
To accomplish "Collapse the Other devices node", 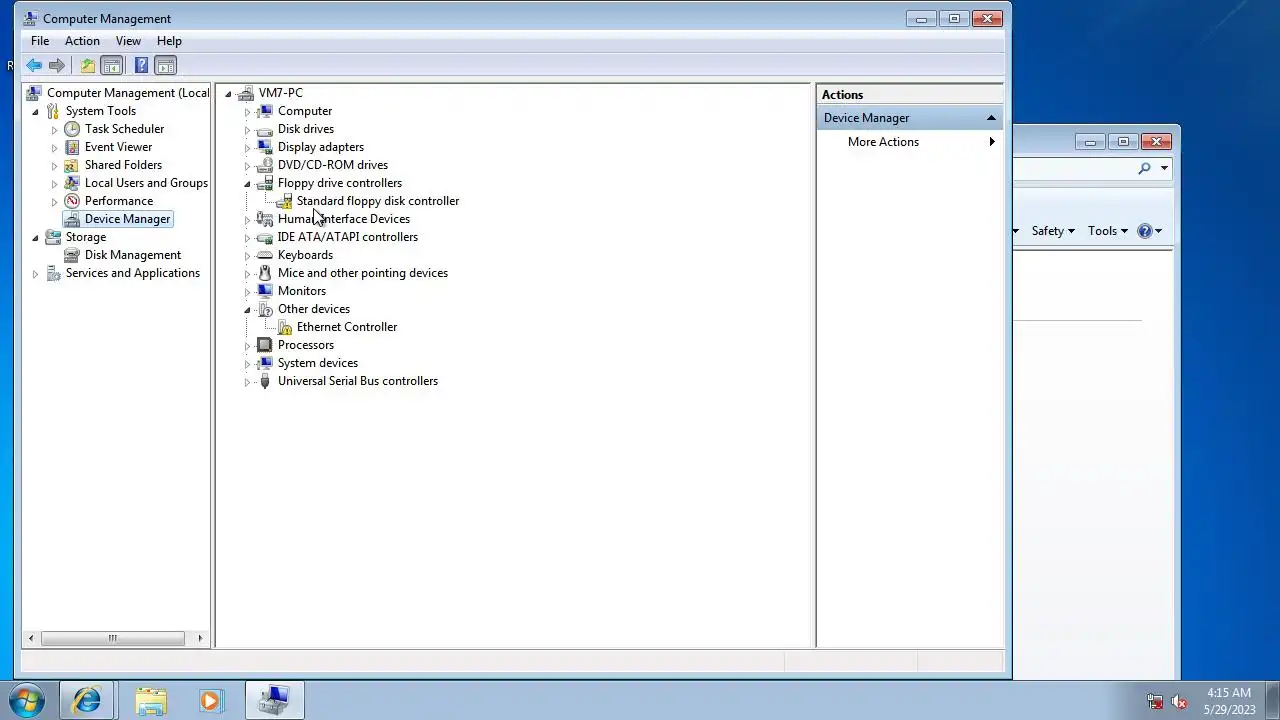I will pyautogui.click(x=247, y=310).
